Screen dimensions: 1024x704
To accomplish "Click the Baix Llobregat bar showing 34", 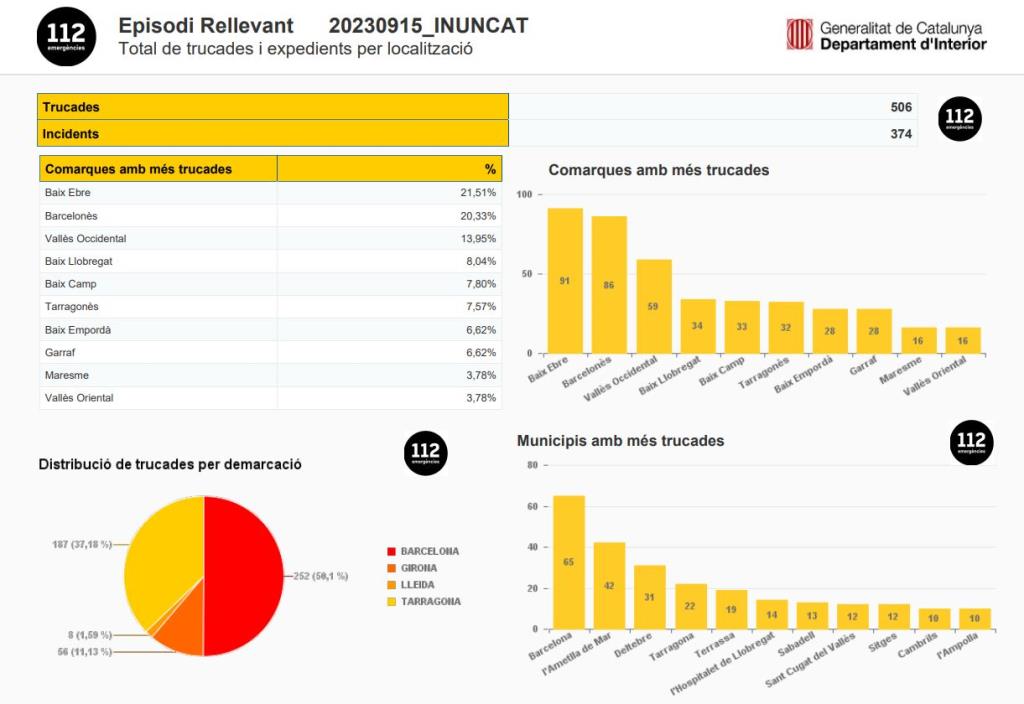I will click(x=697, y=327).
